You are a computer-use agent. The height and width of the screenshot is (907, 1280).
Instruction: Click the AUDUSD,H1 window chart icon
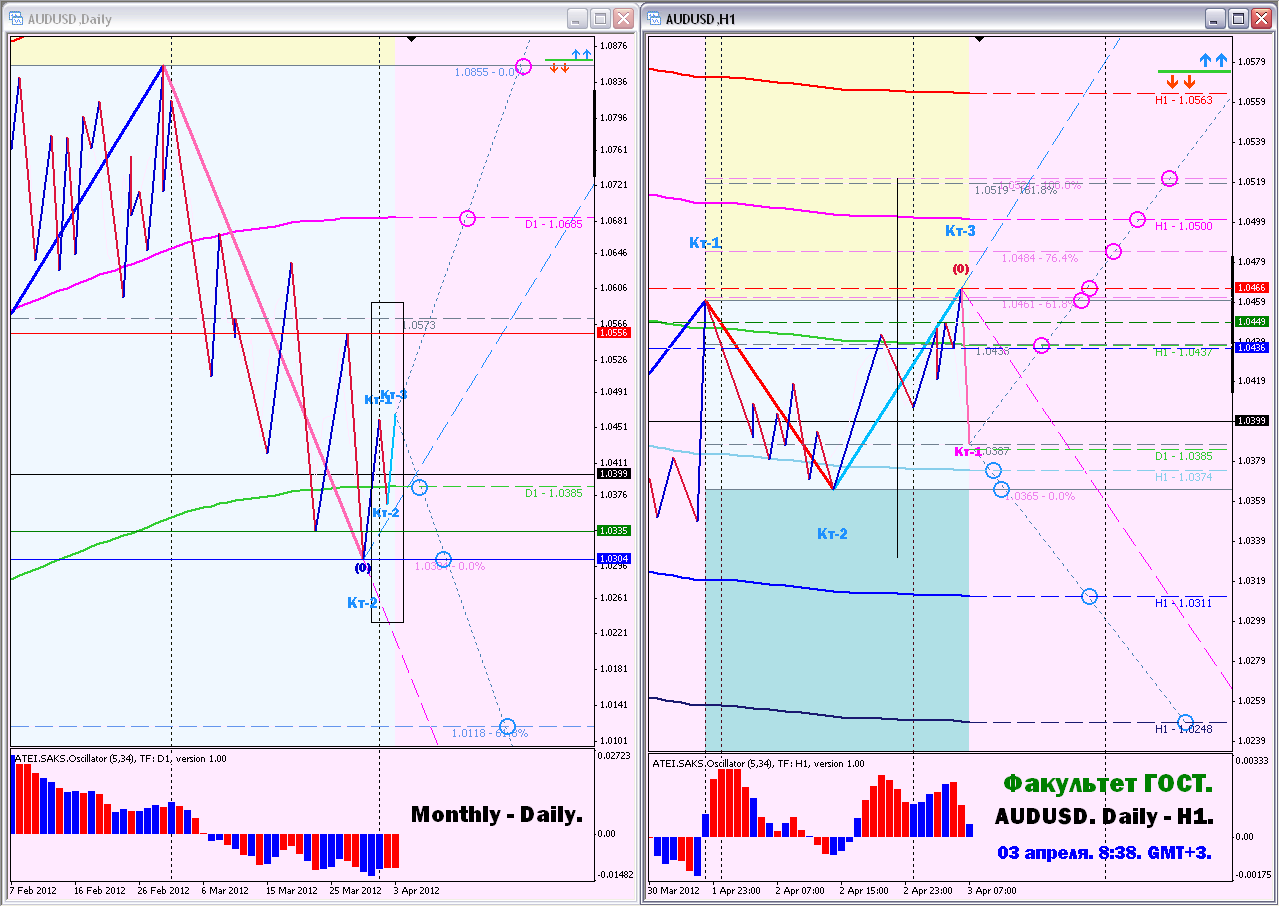(x=654, y=18)
